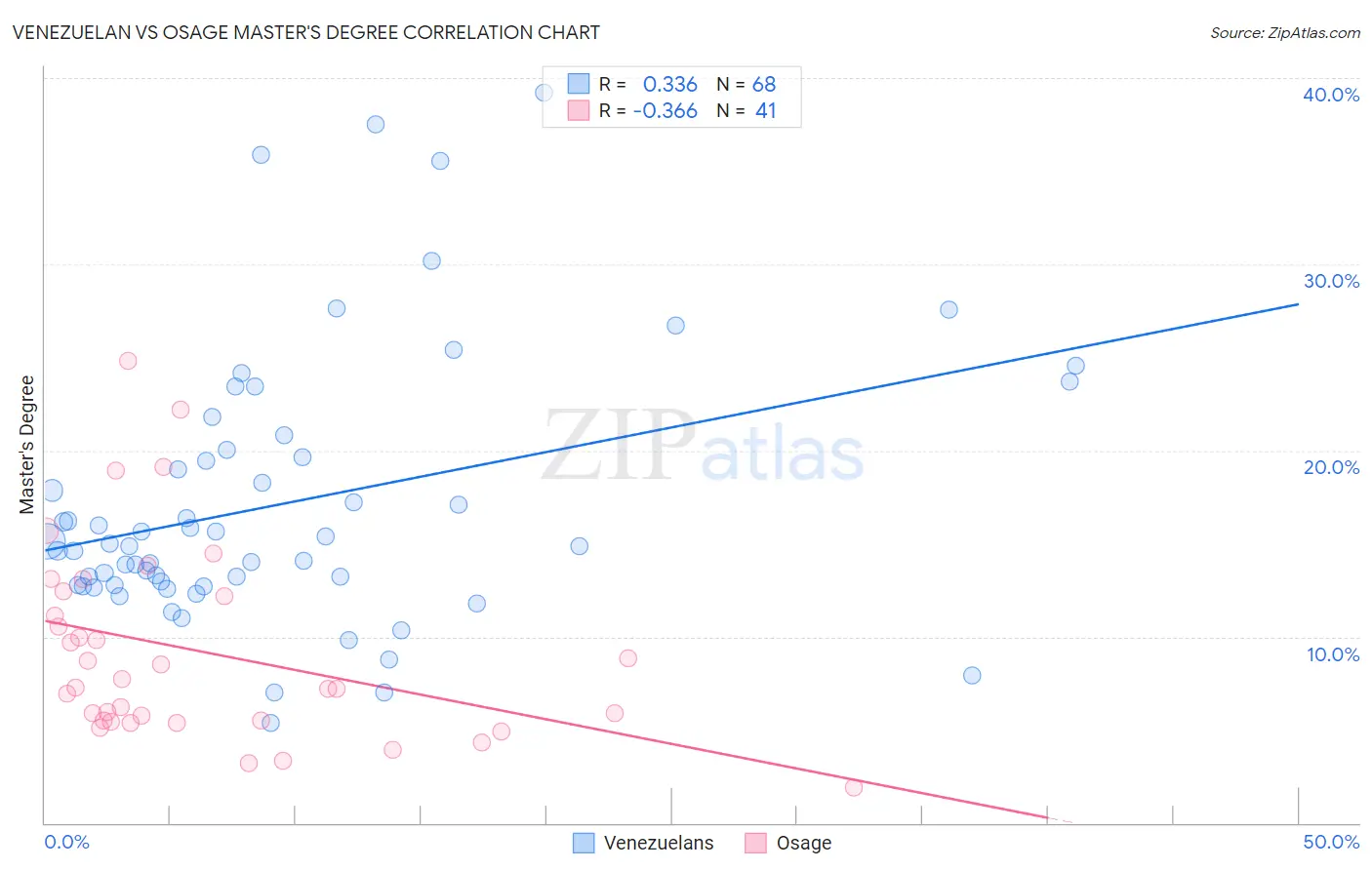Click the pink Osage legend swatch
The height and width of the screenshot is (870, 1372).
[755, 843]
